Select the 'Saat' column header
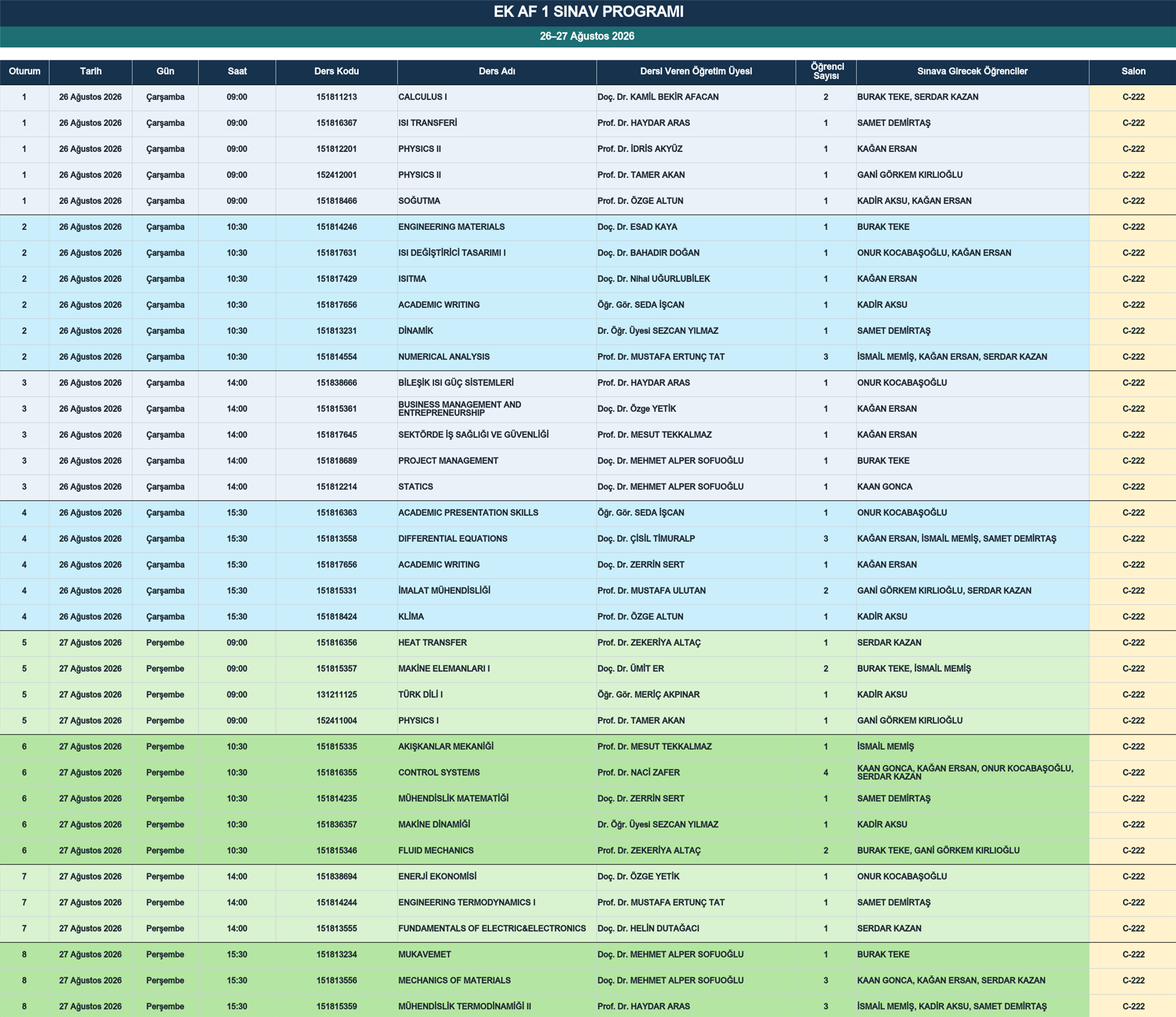 pyautogui.click(x=237, y=72)
